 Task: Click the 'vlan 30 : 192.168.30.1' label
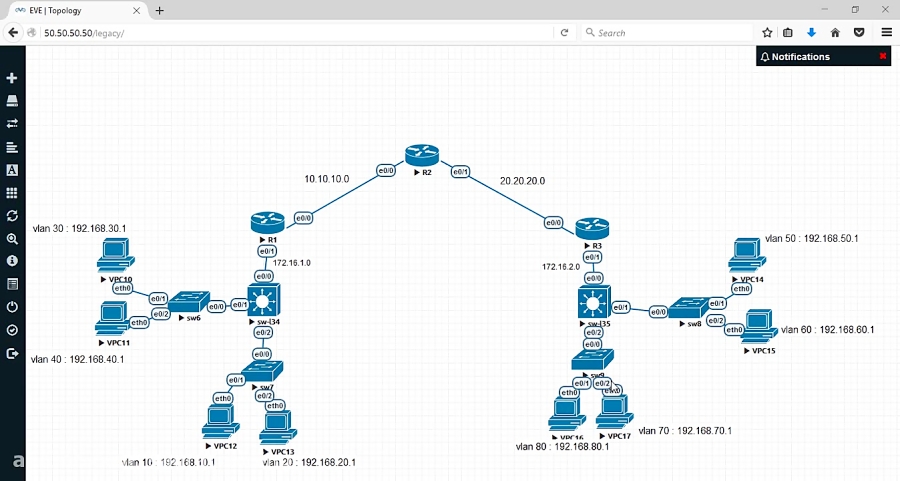click(x=79, y=228)
